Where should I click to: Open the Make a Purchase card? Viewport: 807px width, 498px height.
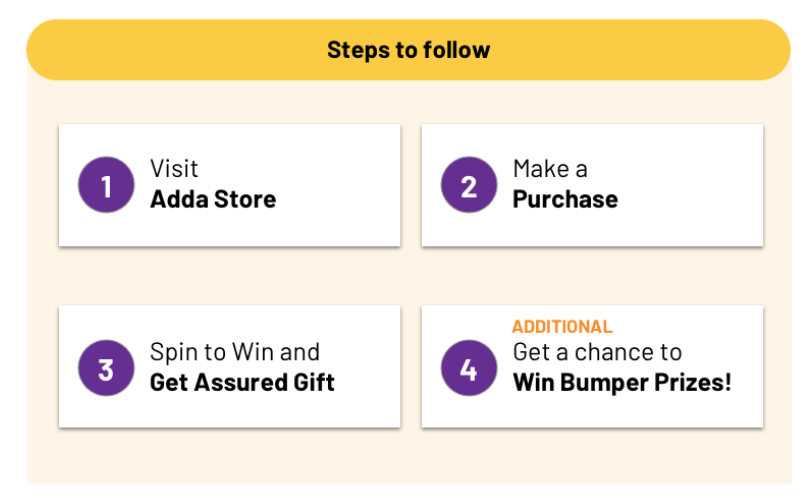(x=592, y=185)
